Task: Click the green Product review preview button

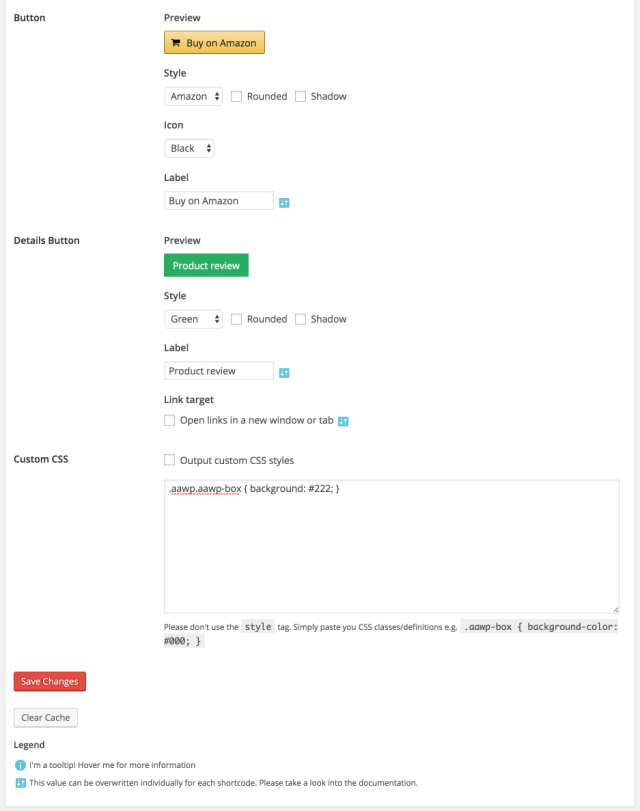Action: click(x=205, y=266)
